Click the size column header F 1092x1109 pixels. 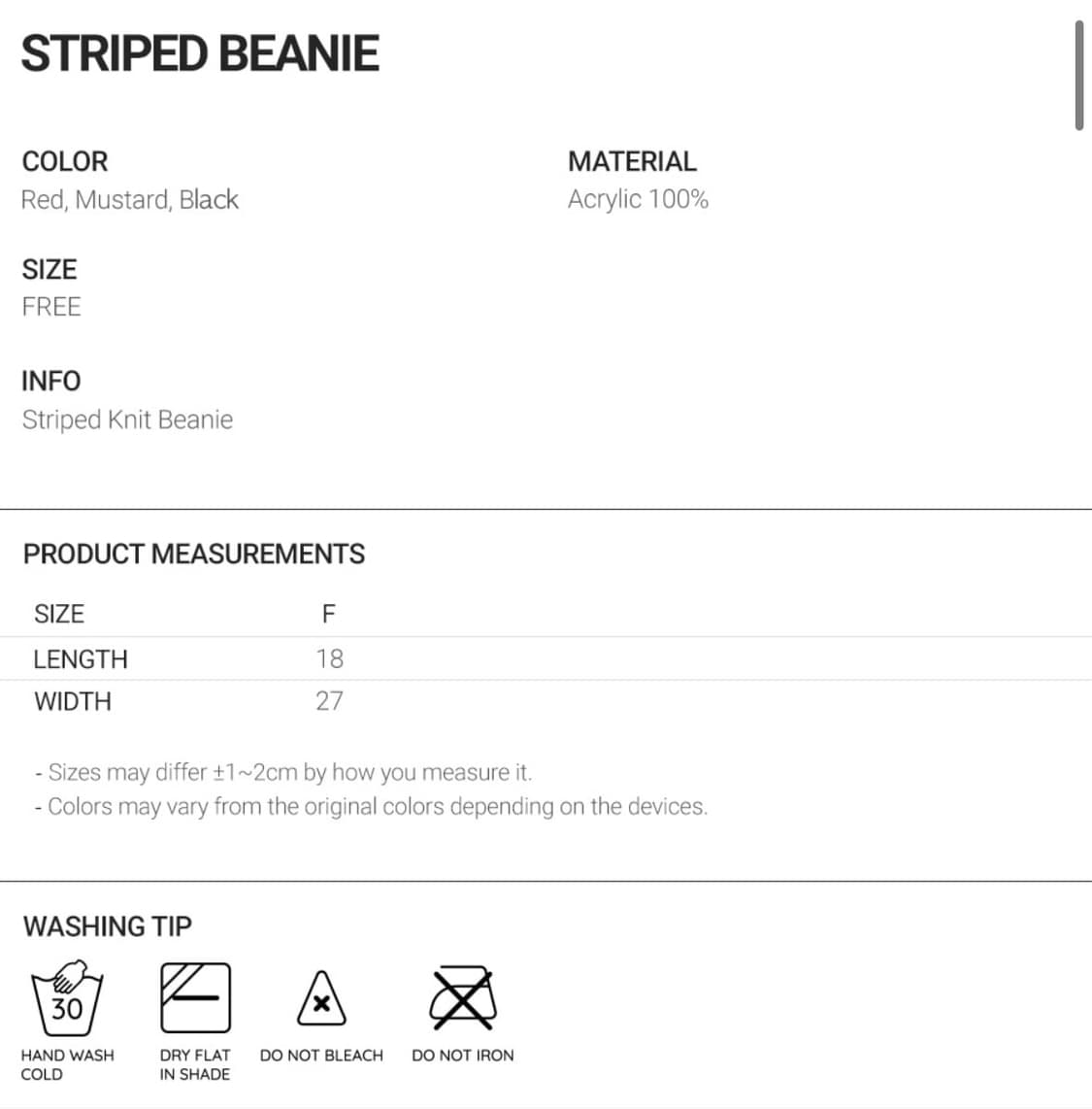click(x=328, y=614)
